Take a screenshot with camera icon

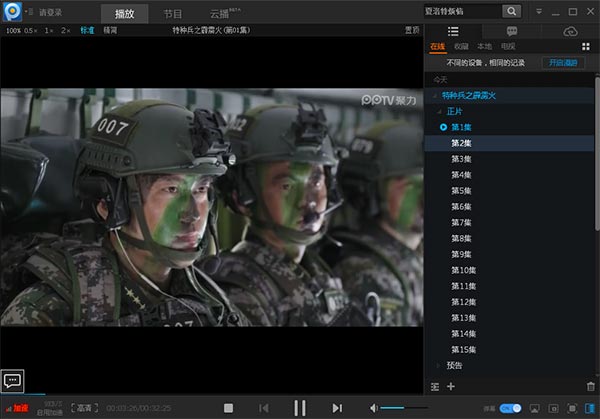[553, 409]
